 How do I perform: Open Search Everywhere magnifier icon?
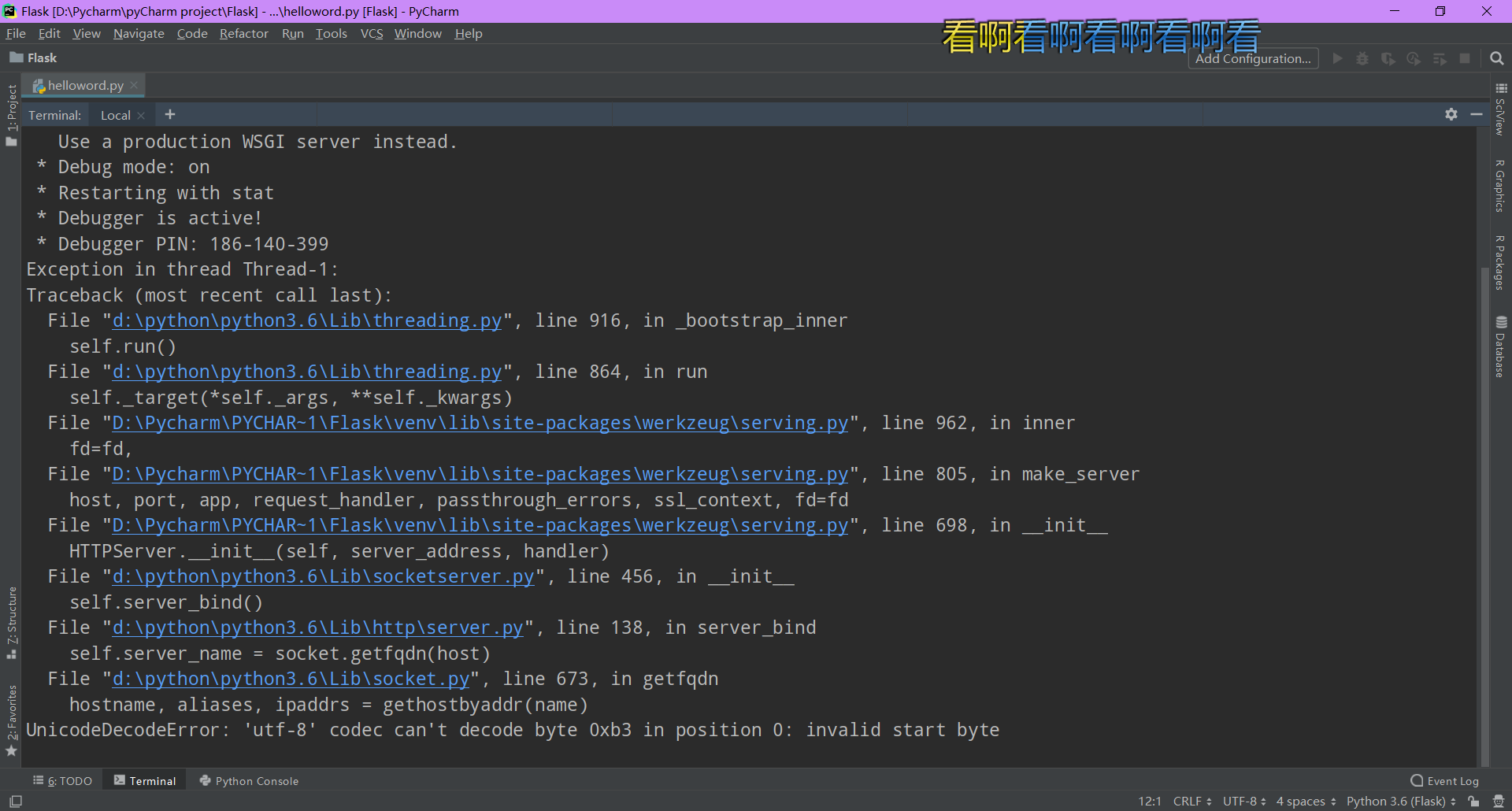point(1497,58)
